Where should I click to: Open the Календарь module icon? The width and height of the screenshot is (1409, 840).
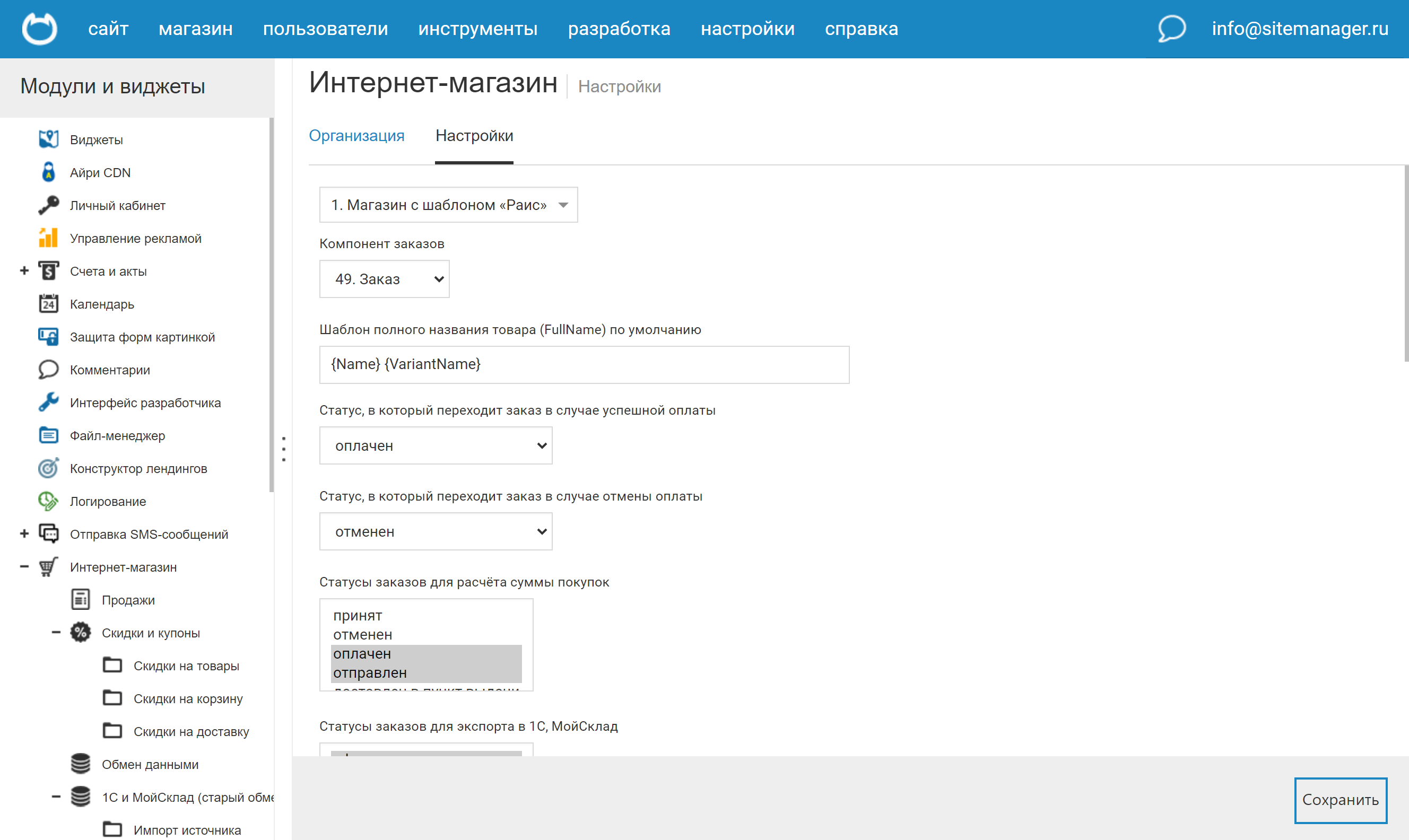point(49,304)
